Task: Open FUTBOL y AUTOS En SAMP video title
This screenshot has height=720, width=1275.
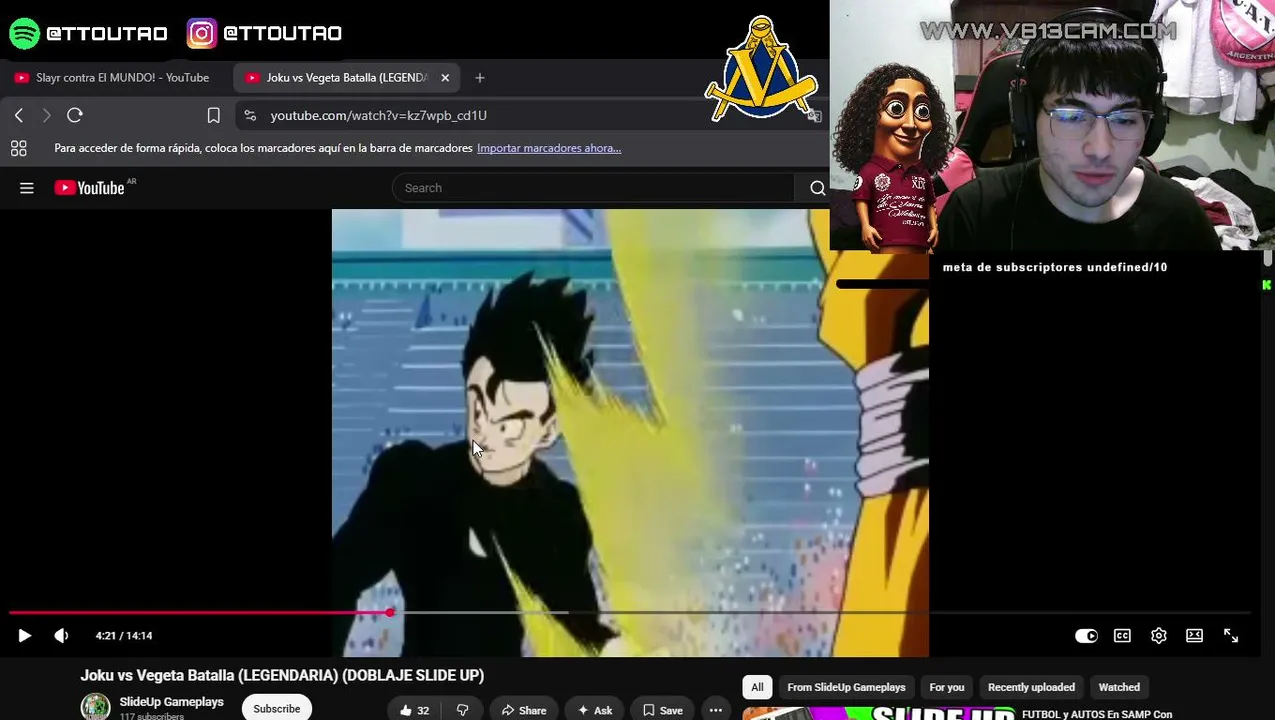Action: (x=1097, y=714)
